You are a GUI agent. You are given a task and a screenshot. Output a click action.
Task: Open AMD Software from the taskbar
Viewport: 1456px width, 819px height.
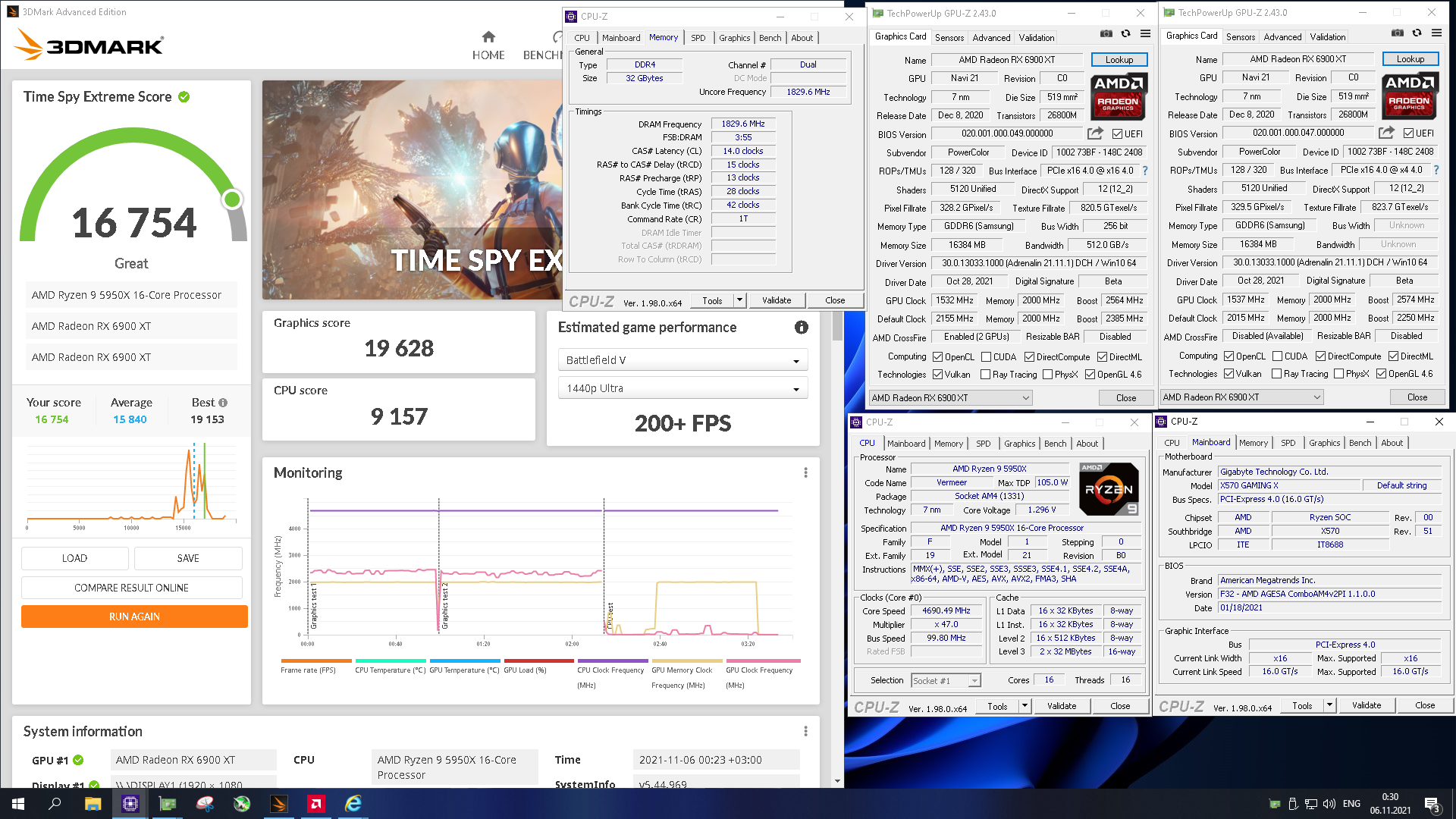point(316,804)
